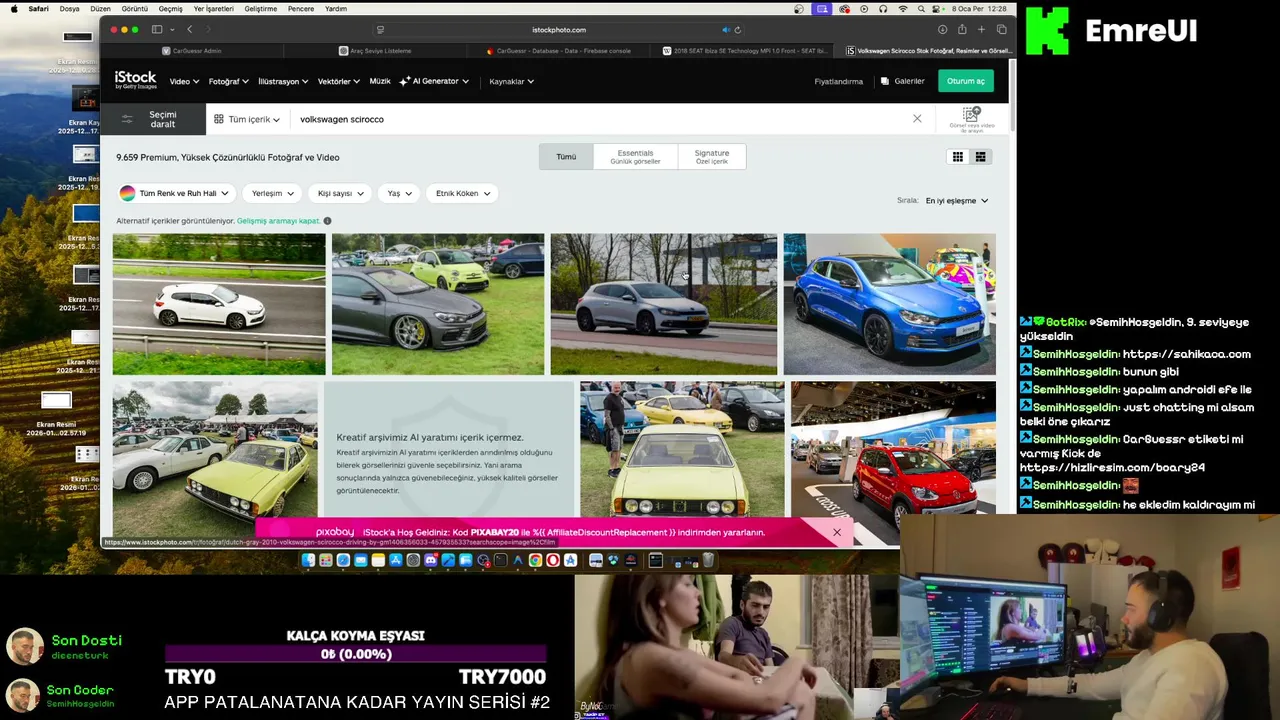
Task: Open the silver Scirocco driving thumbnail
Action: pyautogui.click(x=664, y=304)
